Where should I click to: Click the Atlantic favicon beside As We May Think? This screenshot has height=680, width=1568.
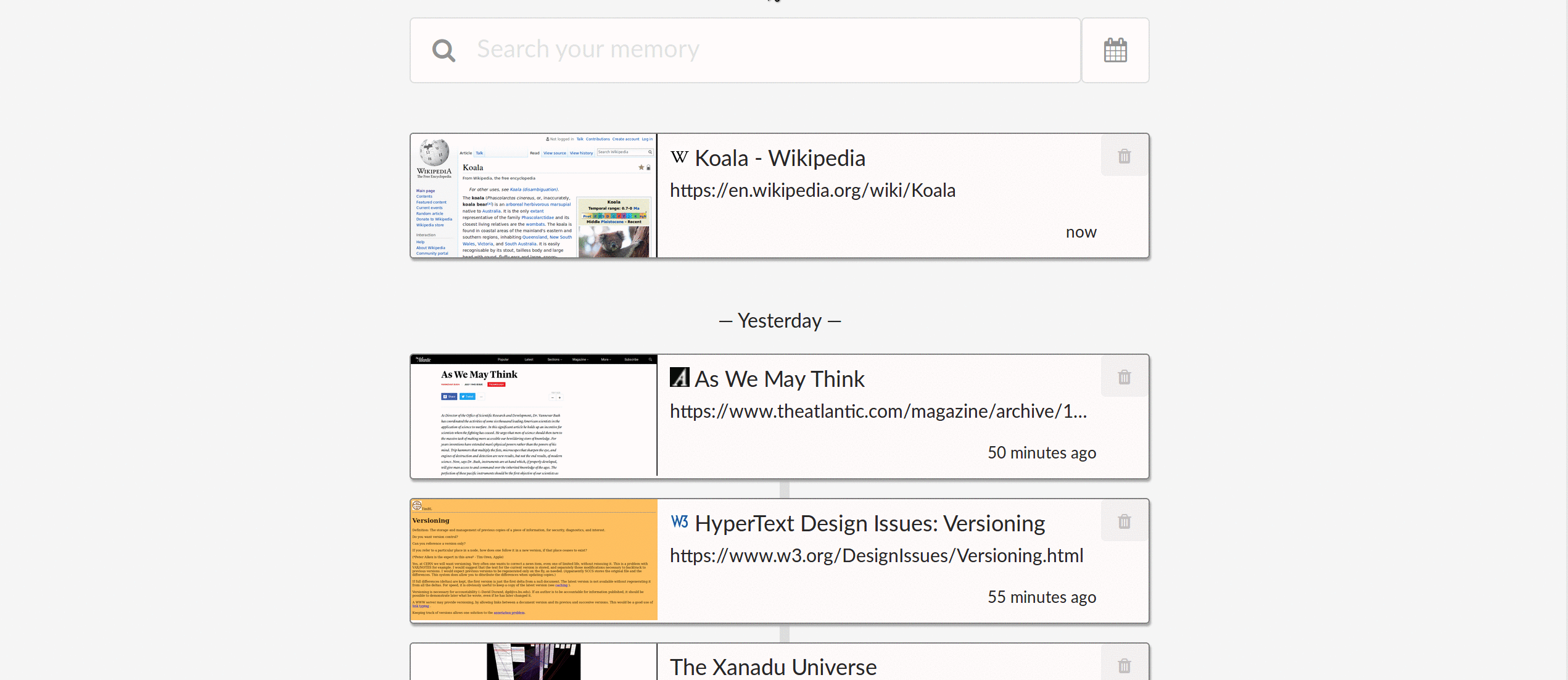(x=679, y=377)
